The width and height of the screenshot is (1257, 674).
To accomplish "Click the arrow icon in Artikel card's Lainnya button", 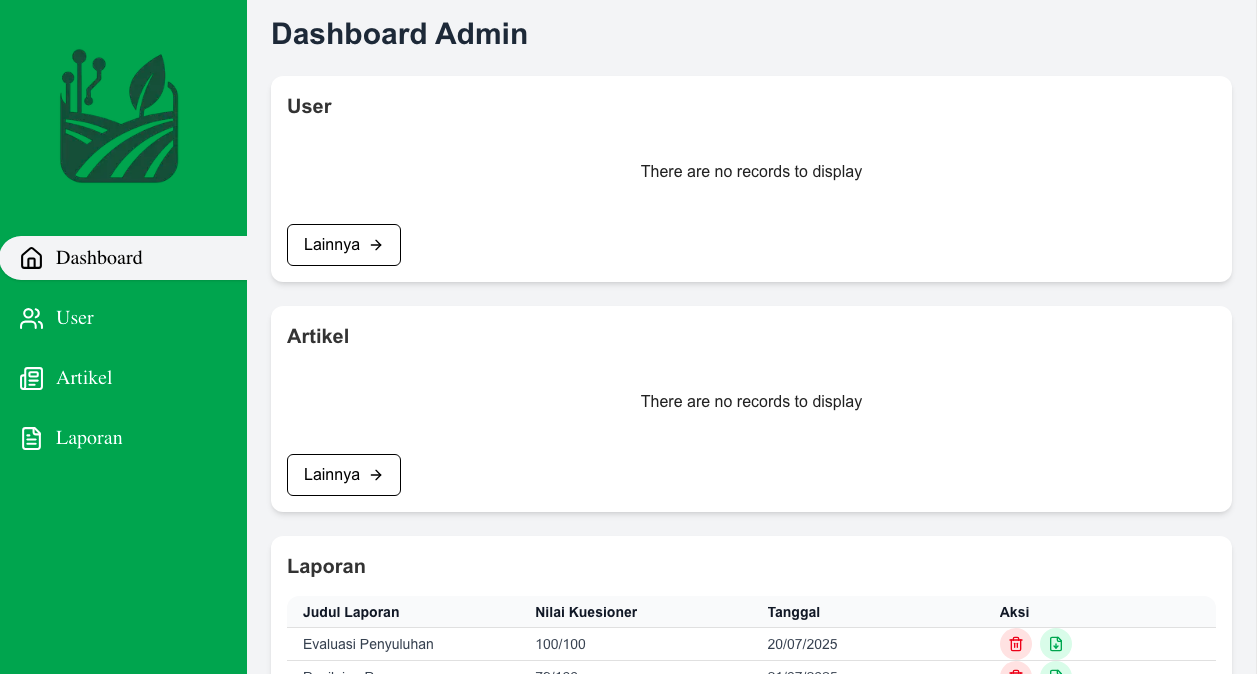I will [x=376, y=475].
